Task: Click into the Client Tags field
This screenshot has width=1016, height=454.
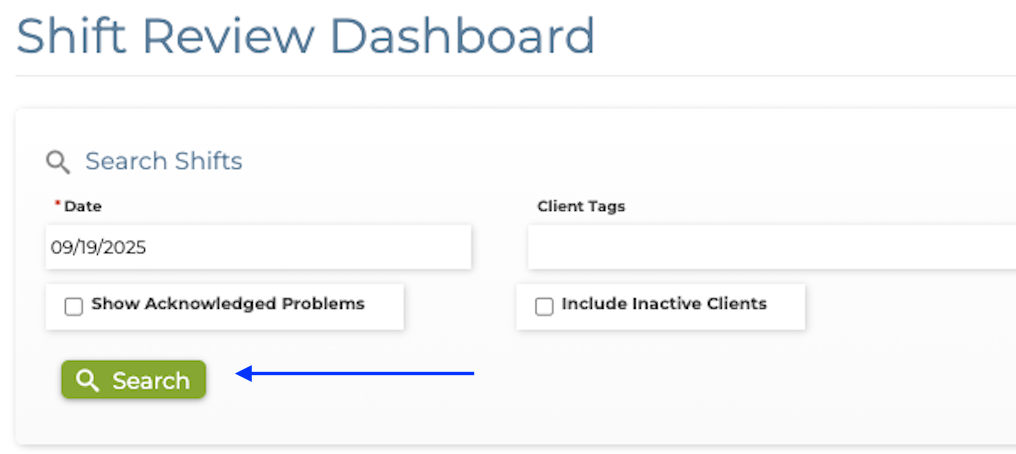Action: [770, 247]
